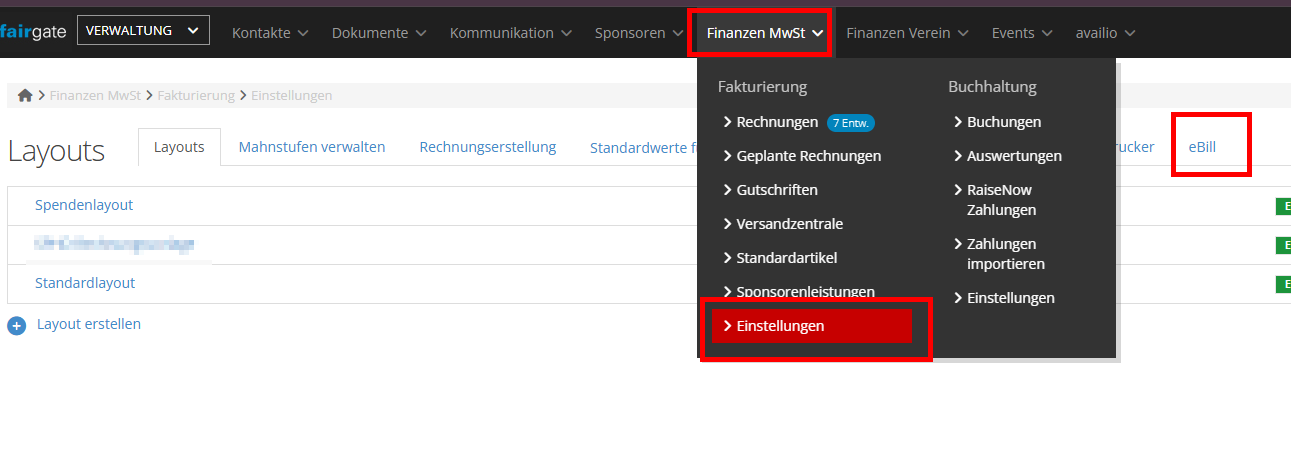This screenshot has height=458, width=1291.
Task: Switch to the eBill tab
Action: 1202,146
